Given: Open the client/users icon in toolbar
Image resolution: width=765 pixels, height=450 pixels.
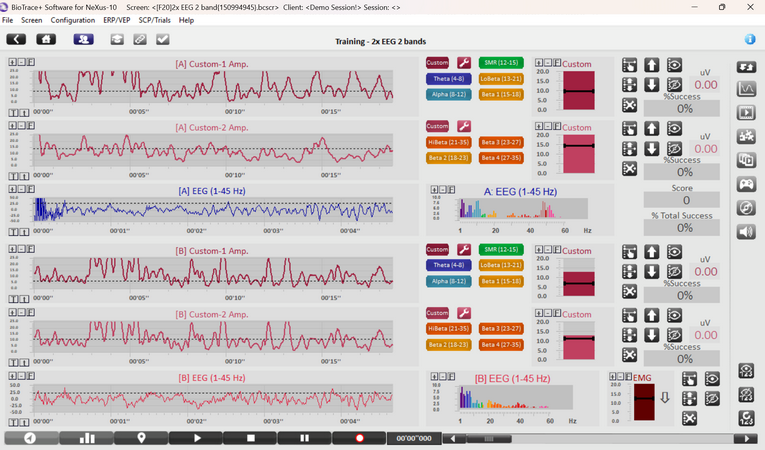Looking at the screenshot, I should (x=83, y=40).
